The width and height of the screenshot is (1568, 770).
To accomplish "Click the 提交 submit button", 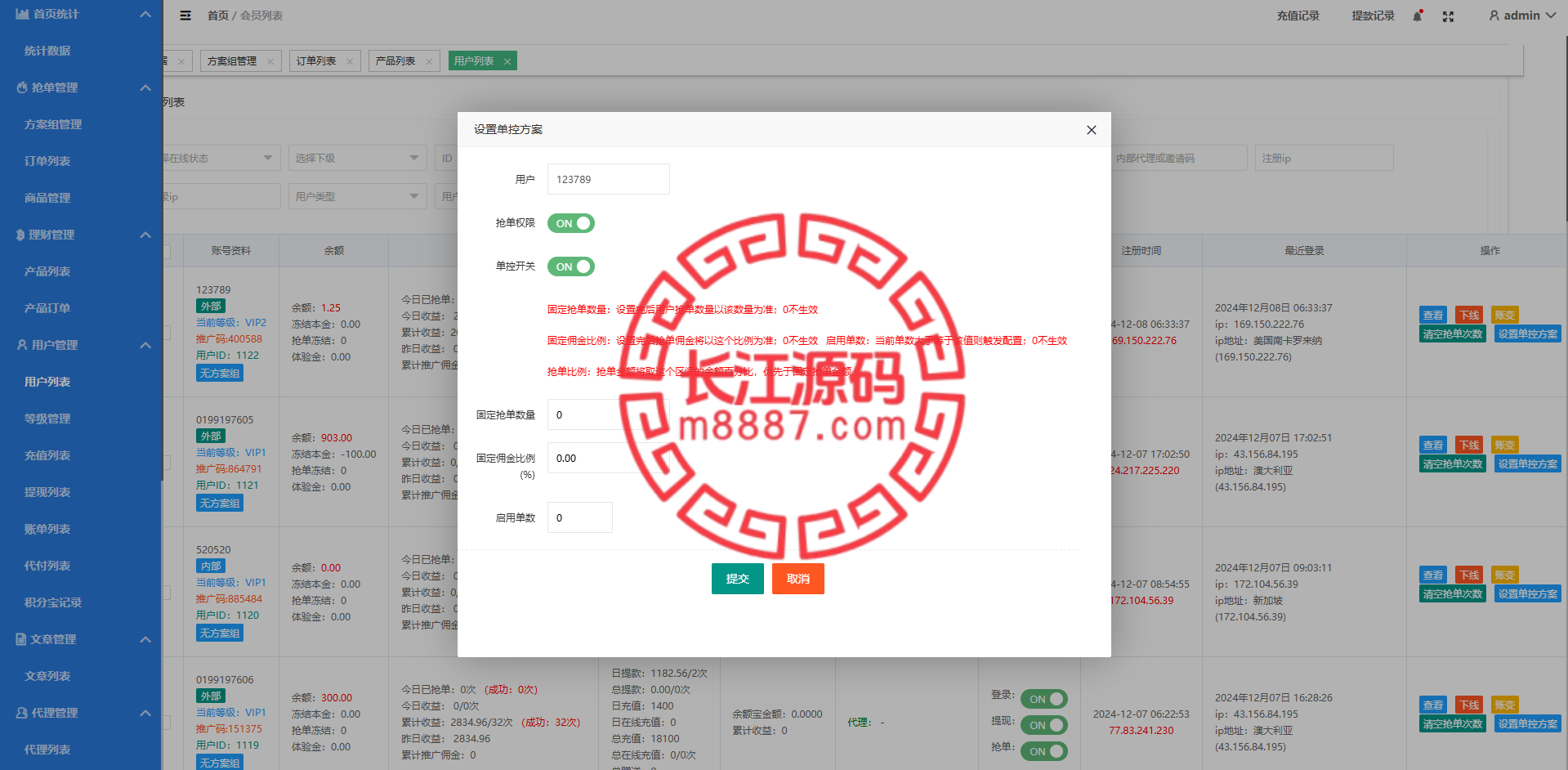I will point(738,579).
